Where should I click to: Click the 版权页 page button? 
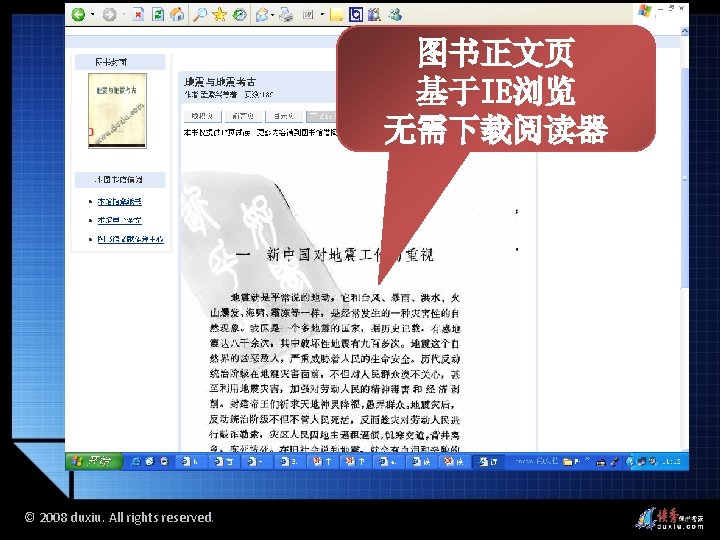tap(202, 116)
